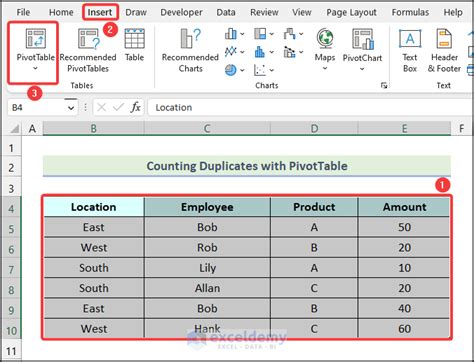The width and height of the screenshot is (474, 362).
Task: Select column C header
Action: [x=207, y=128]
